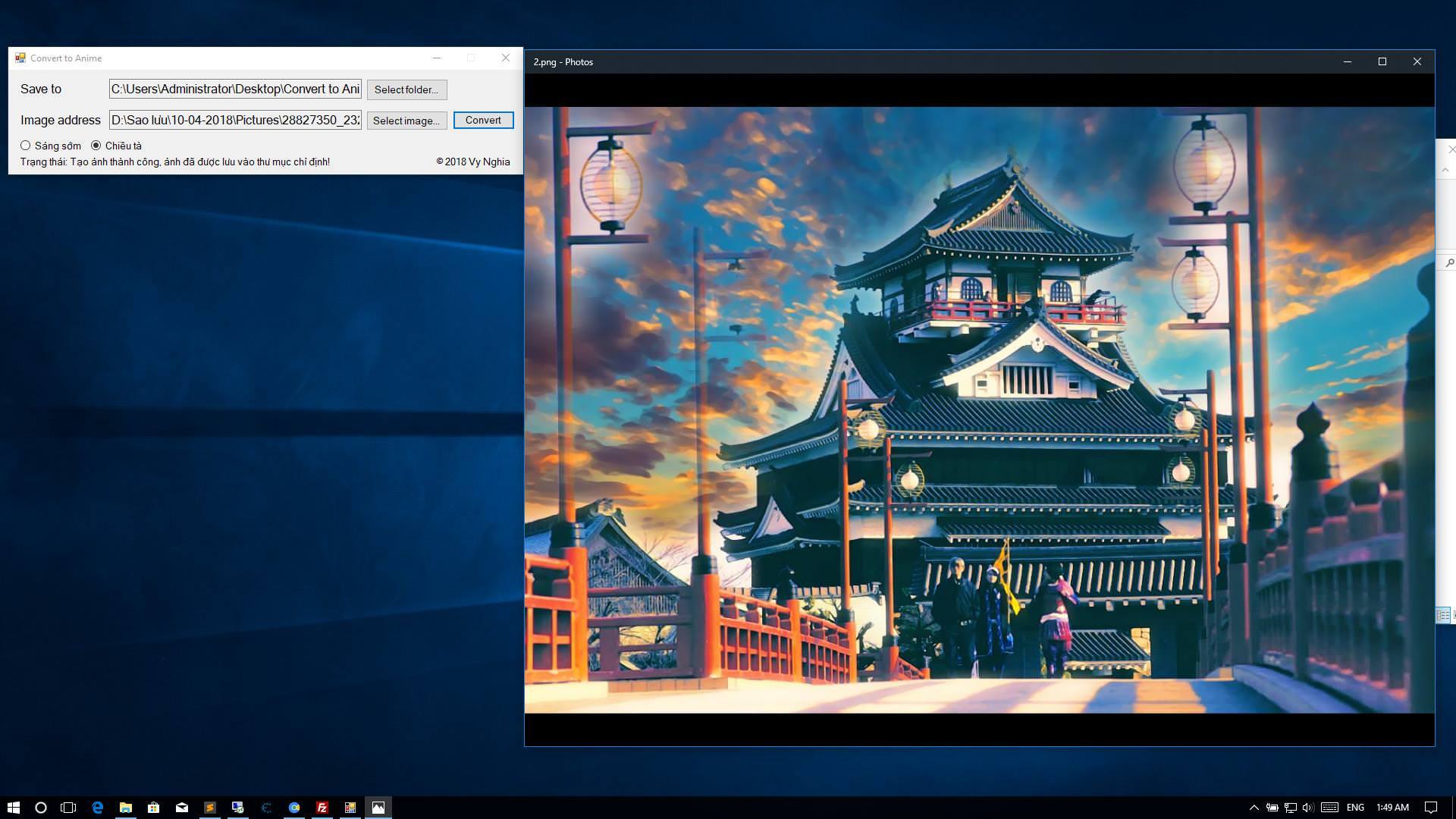
Task: Click the speaker icon to open the volume slider
Action: 1307,807
